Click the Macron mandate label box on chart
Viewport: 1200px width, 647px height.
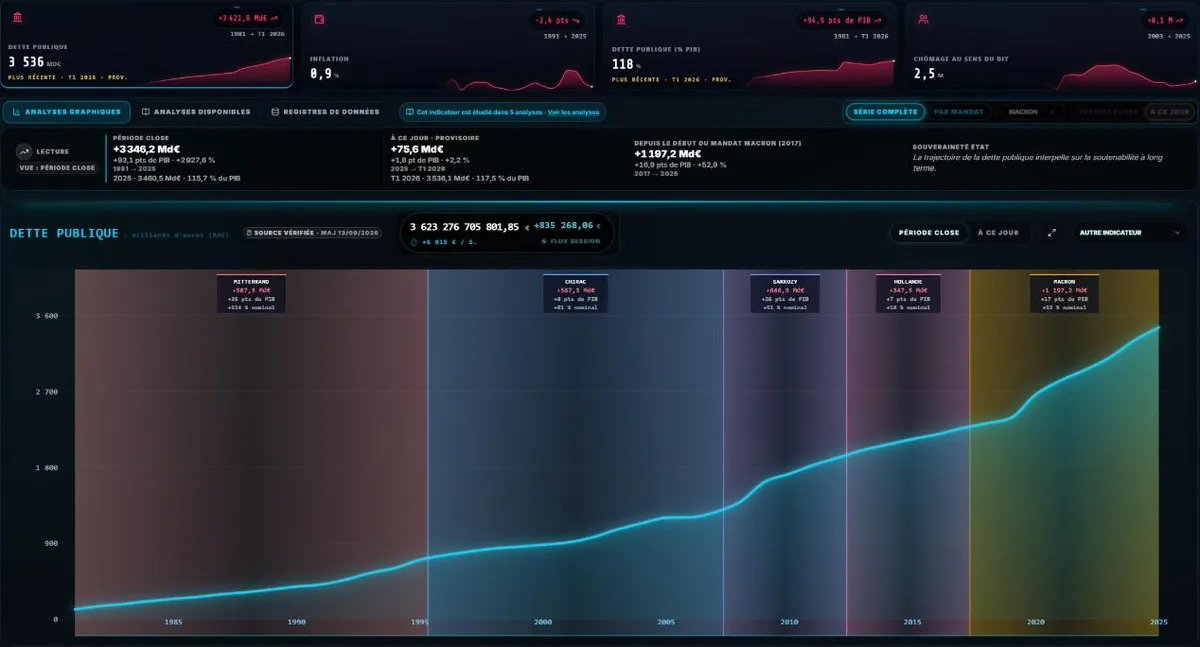tap(1064, 293)
